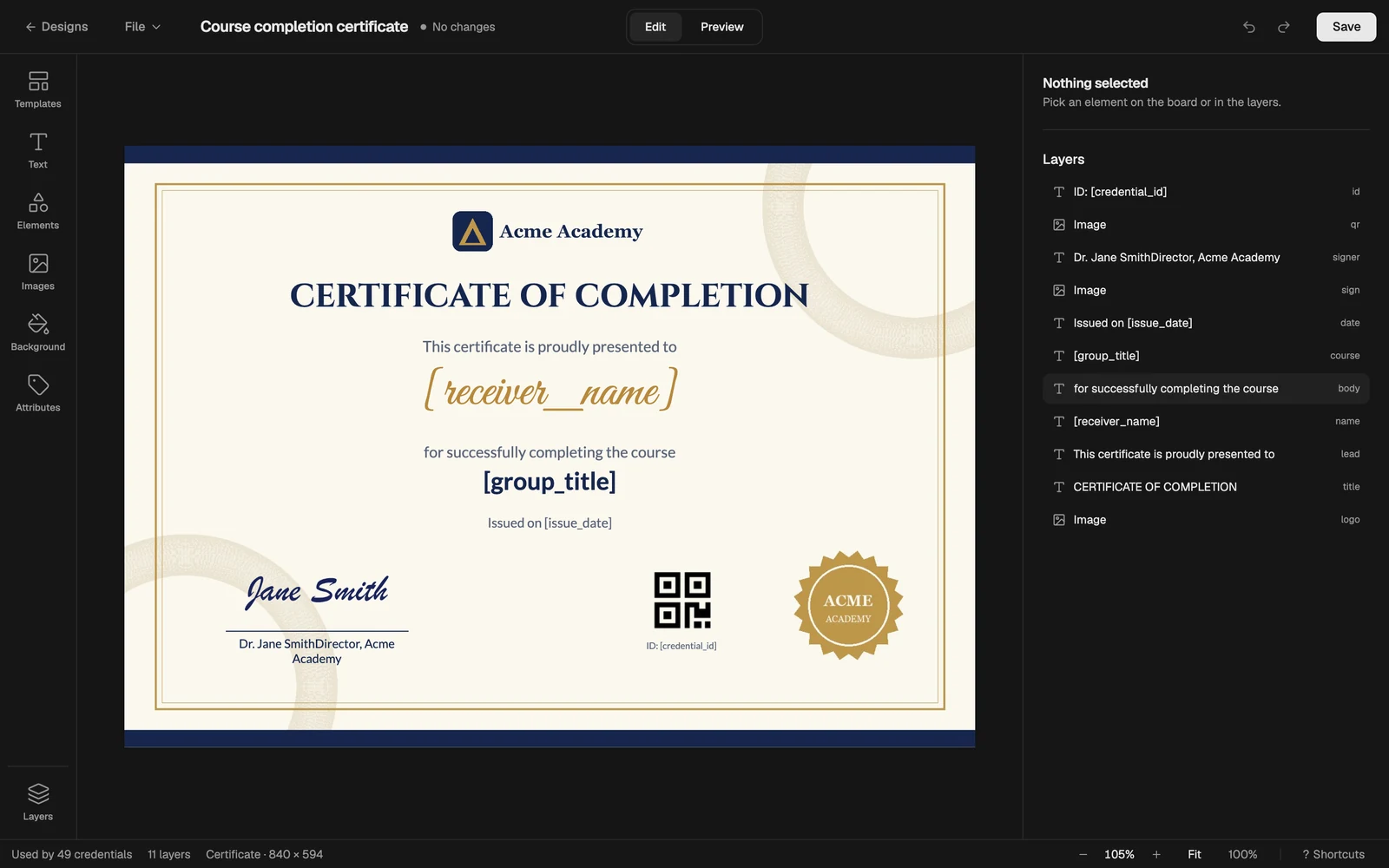Select 'This certificate is proudly presented to' layer
1389x868 pixels.
[1206, 454]
